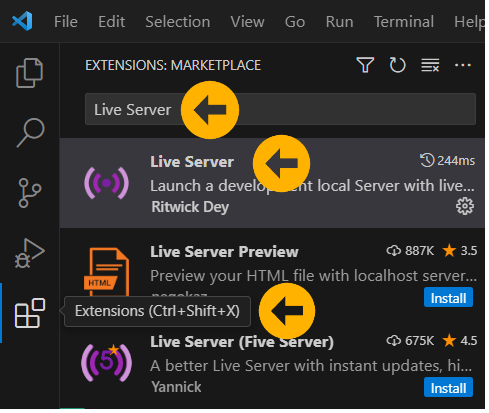
Task: Click the Five Server extension icon
Action: [x=106, y=363]
